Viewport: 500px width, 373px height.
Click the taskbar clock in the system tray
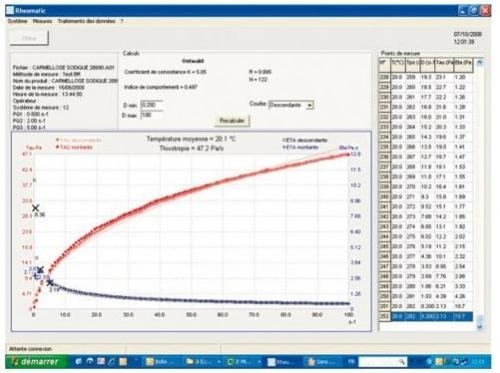coord(477,361)
